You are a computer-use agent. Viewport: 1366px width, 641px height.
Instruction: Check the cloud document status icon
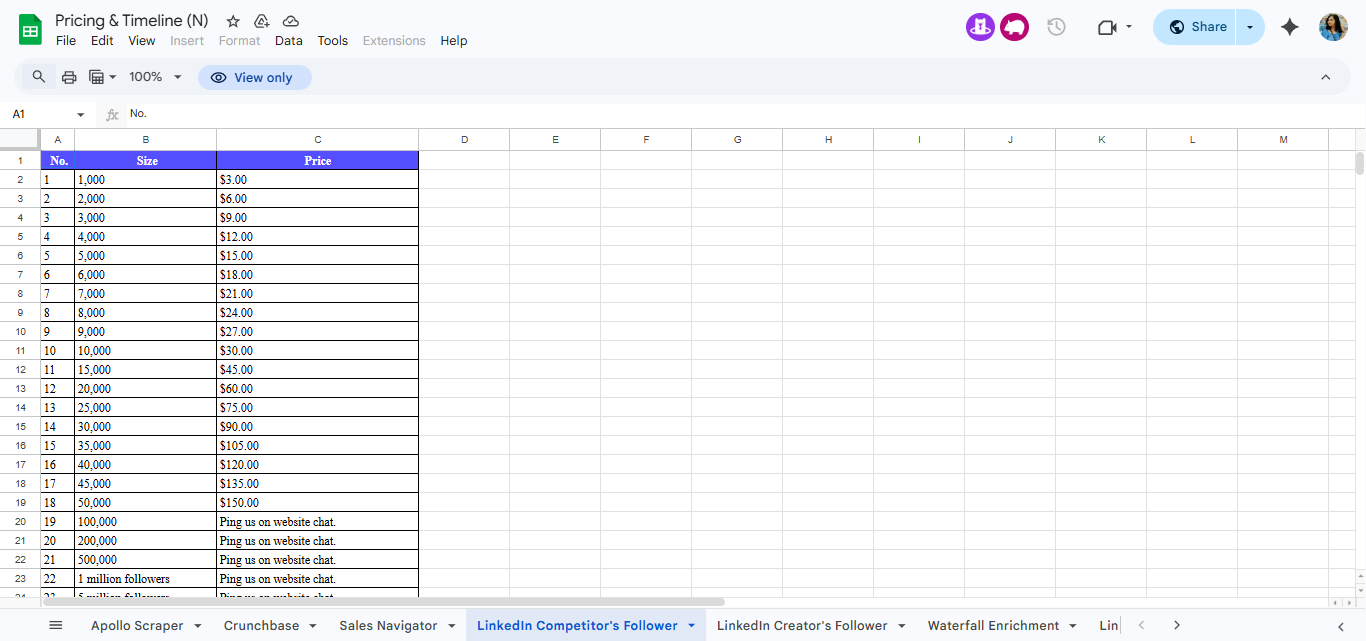pos(291,21)
